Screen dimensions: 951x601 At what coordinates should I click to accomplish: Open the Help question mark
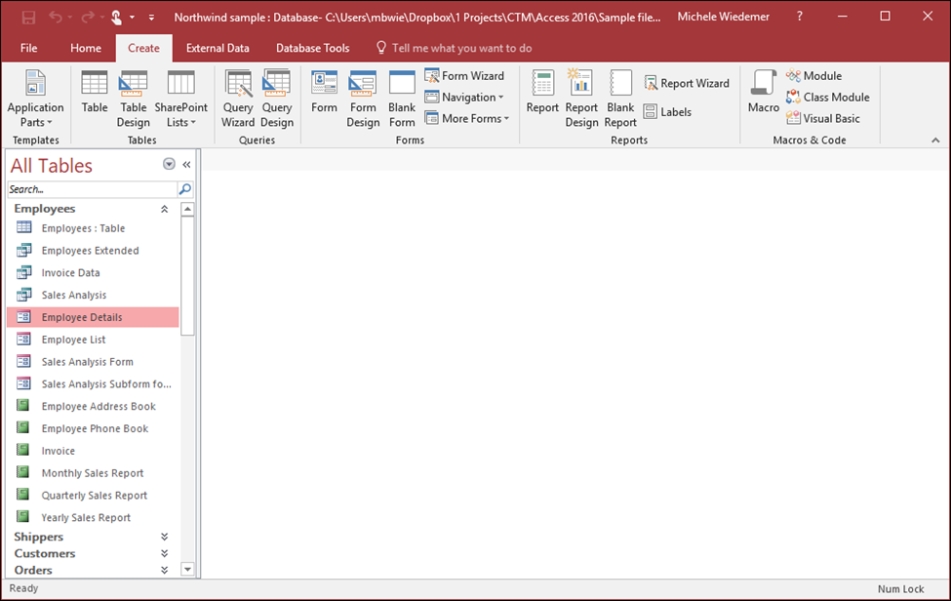tap(799, 16)
